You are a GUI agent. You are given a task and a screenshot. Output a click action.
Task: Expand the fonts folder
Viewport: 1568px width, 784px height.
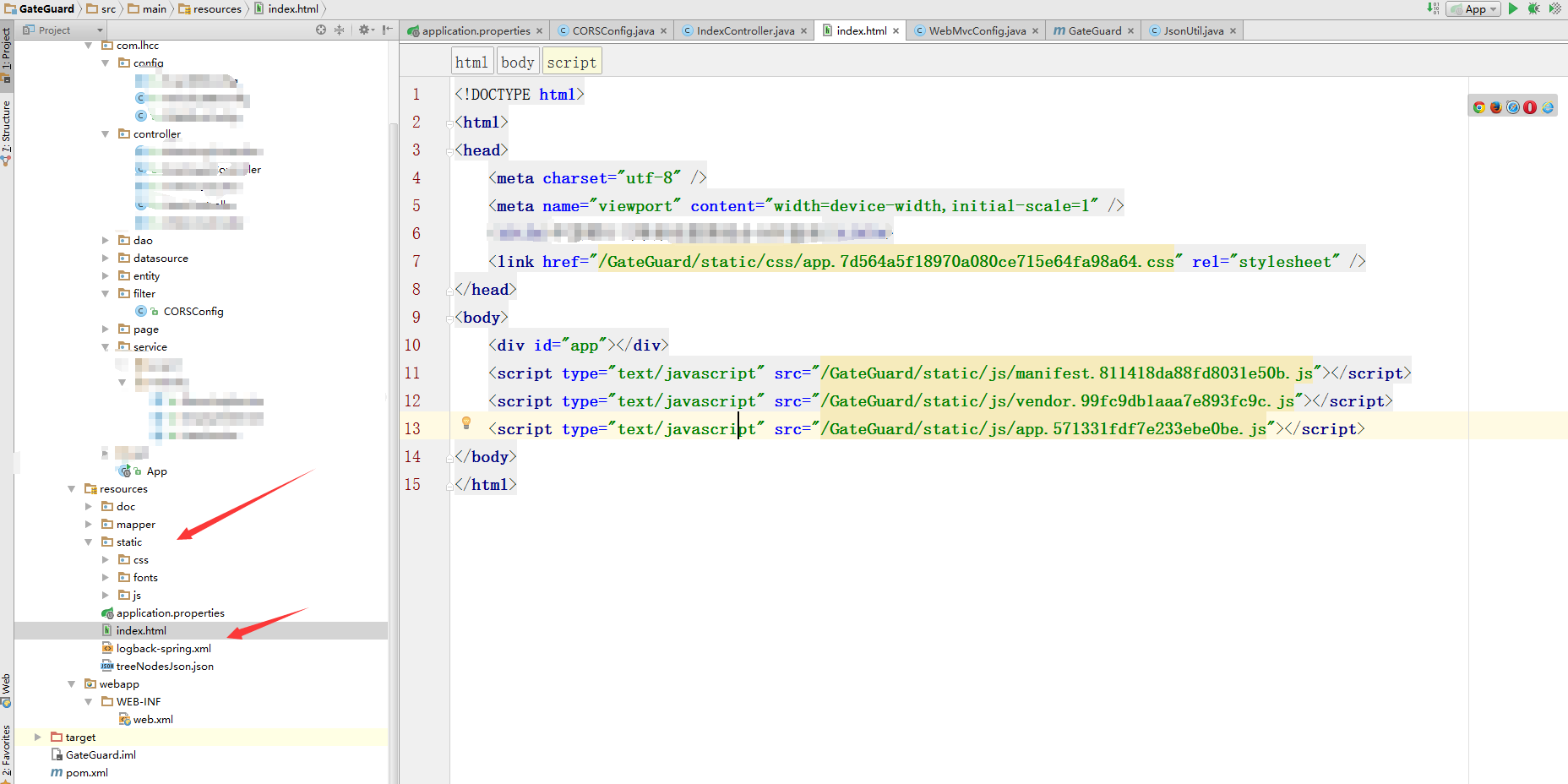pyautogui.click(x=105, y=578)
